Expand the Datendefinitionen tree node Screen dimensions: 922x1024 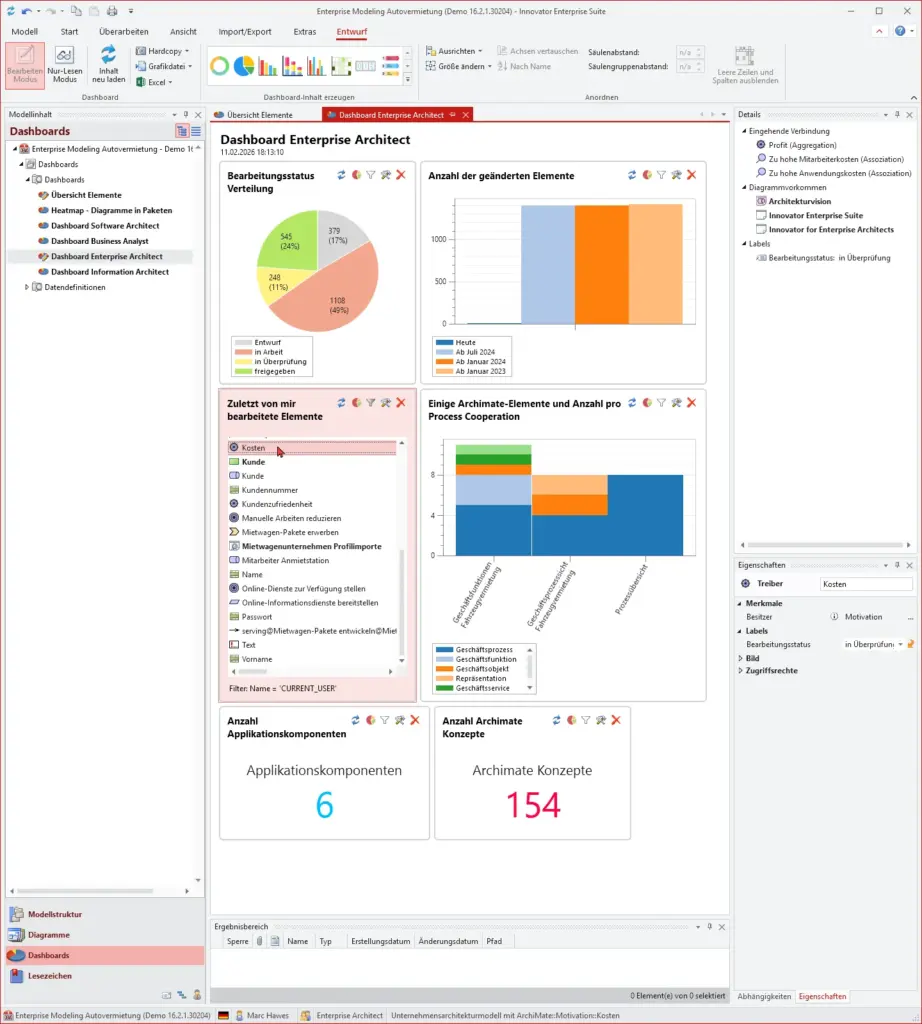coord(27,287)
